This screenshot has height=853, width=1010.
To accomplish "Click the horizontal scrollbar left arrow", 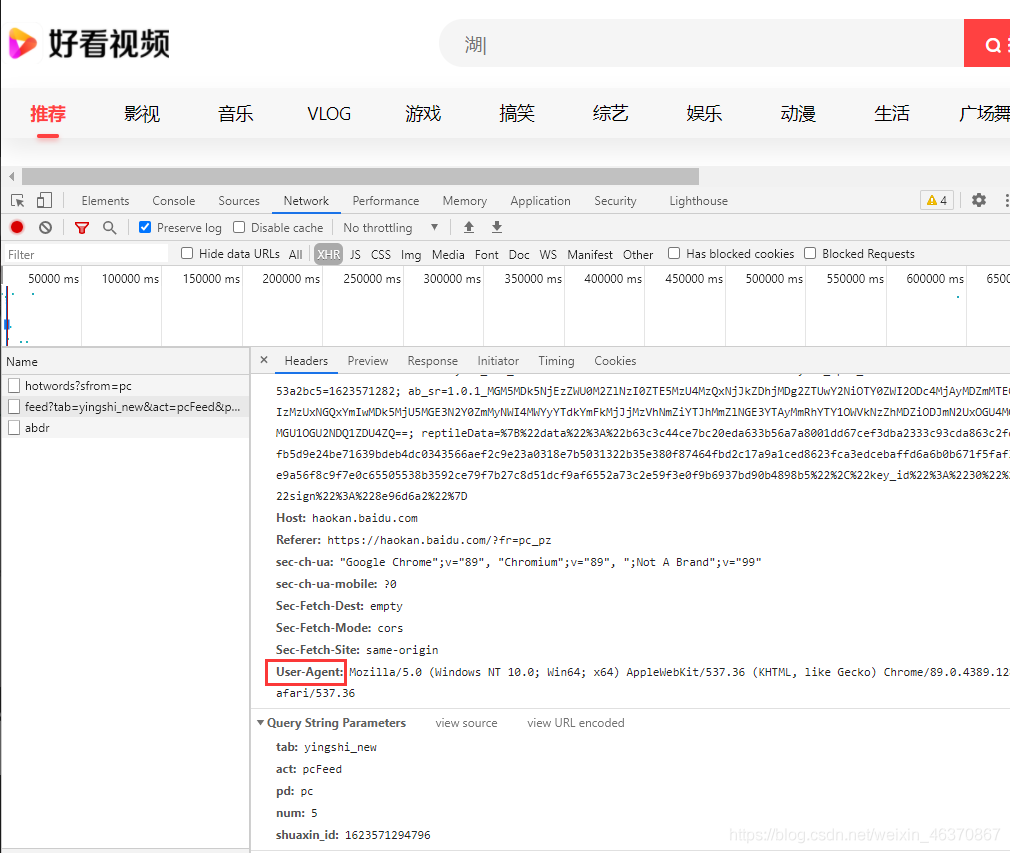I will coord(12,176).
